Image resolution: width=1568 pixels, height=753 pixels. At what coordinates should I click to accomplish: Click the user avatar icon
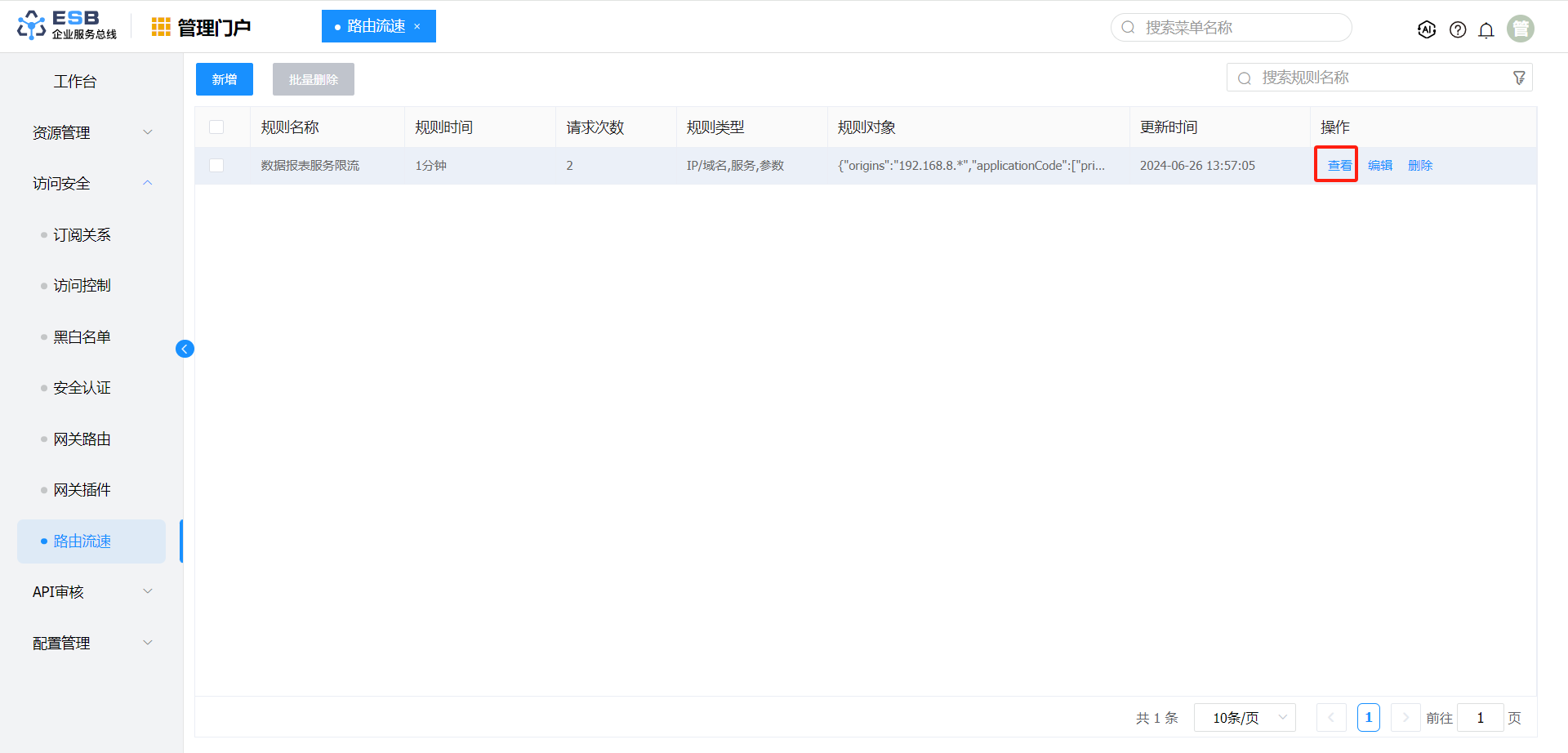tap(1520, 29)
